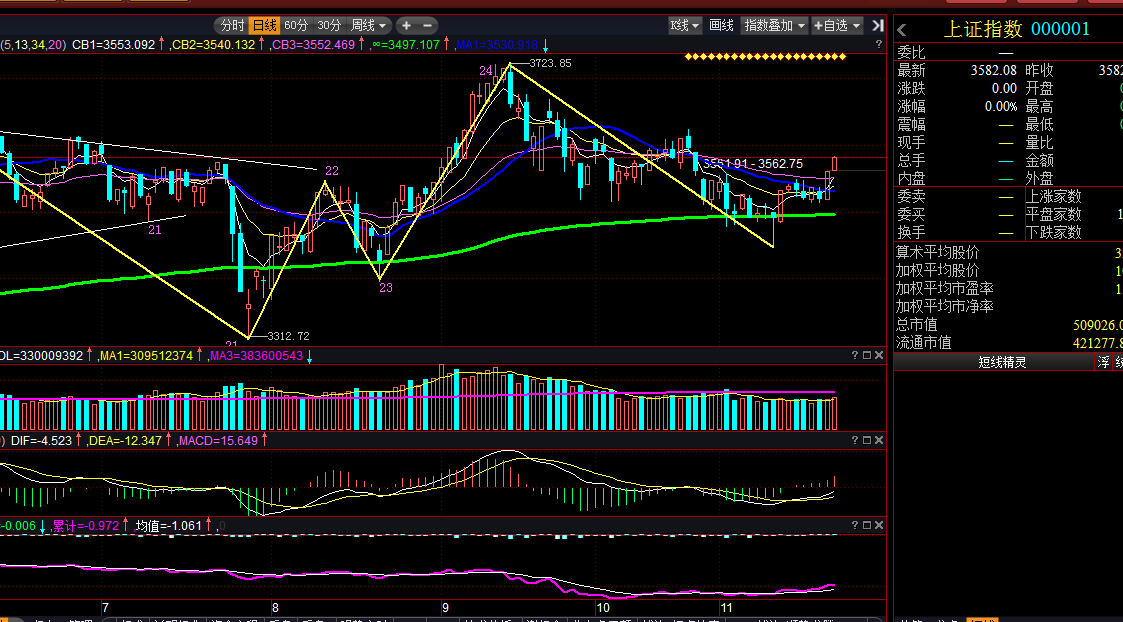The height and width of the screenshot is (622, 1123).
Task: Select the 30分 period view
Action: (329, 26)
